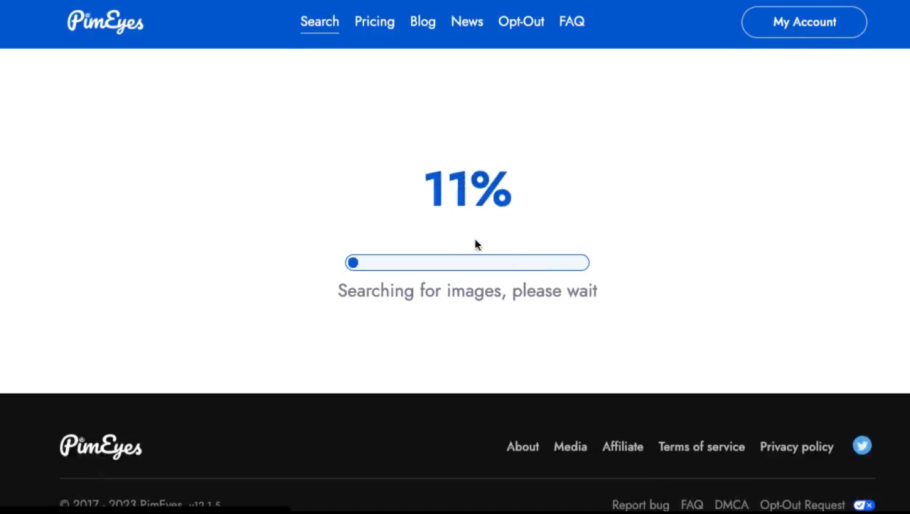
Task: Click the Affiliate footer link
Action: pos(622,447)
